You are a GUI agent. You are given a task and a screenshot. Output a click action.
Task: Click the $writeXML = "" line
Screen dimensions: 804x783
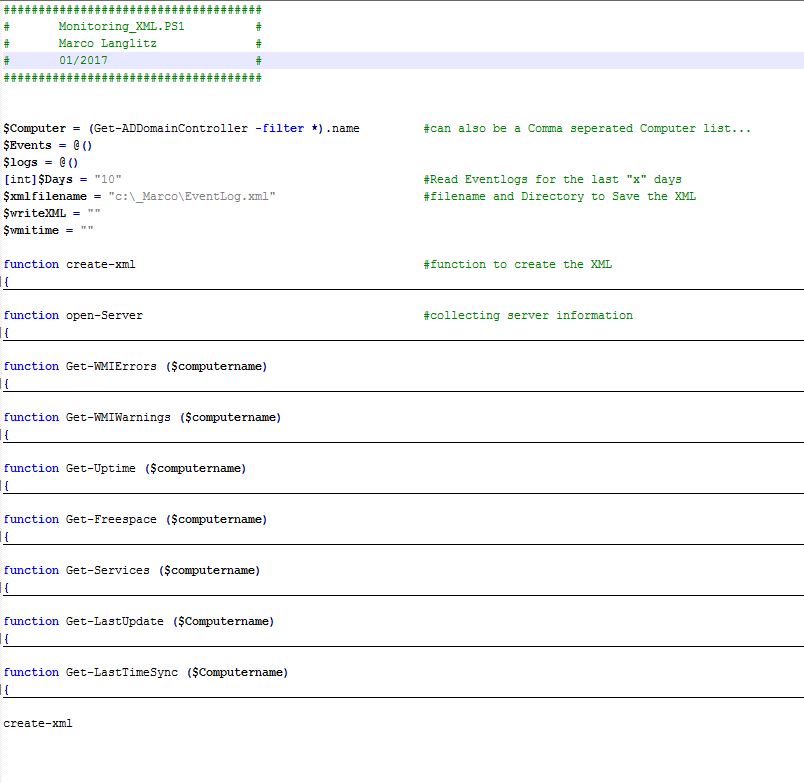52,213
